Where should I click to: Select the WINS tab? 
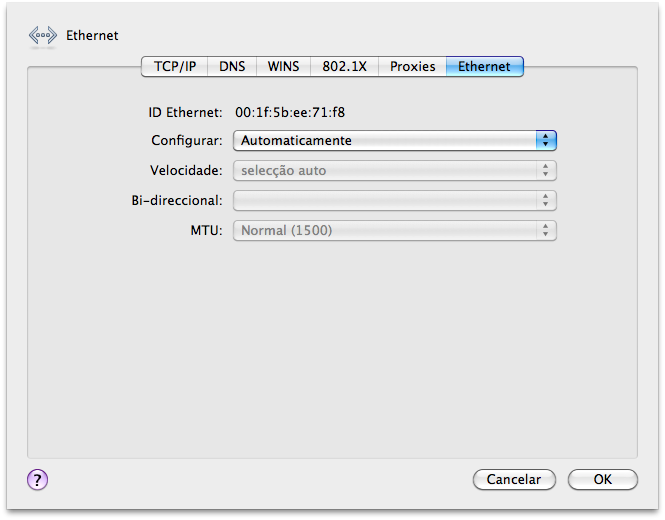(283, 67)
